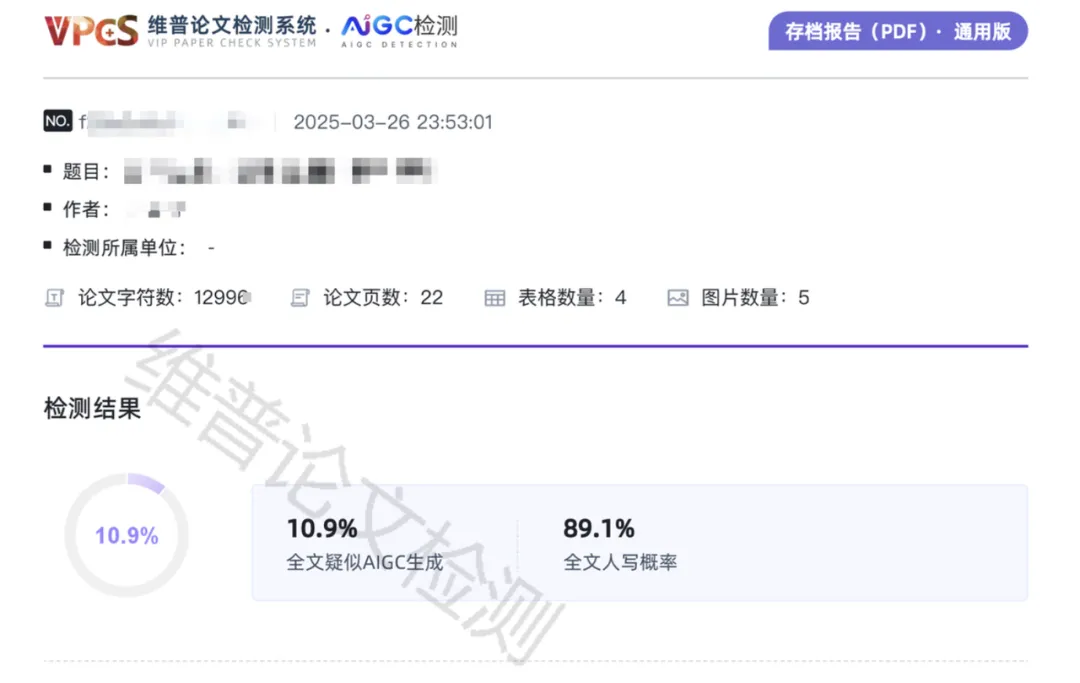The width and height of the screenshot is (1080, 683).
Task: Click the bold 10.9% value in the results card
Action: pyautogui.click(x=322, y=528)
